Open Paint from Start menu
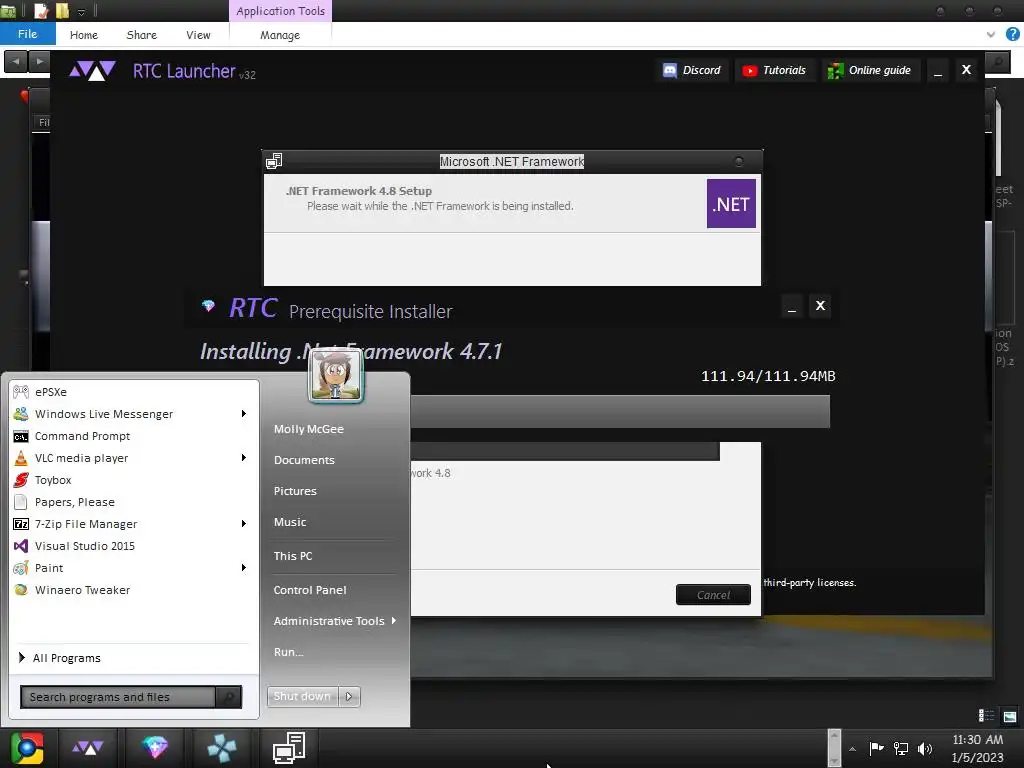The image size is (1024, 768). (x=124, y=568)
